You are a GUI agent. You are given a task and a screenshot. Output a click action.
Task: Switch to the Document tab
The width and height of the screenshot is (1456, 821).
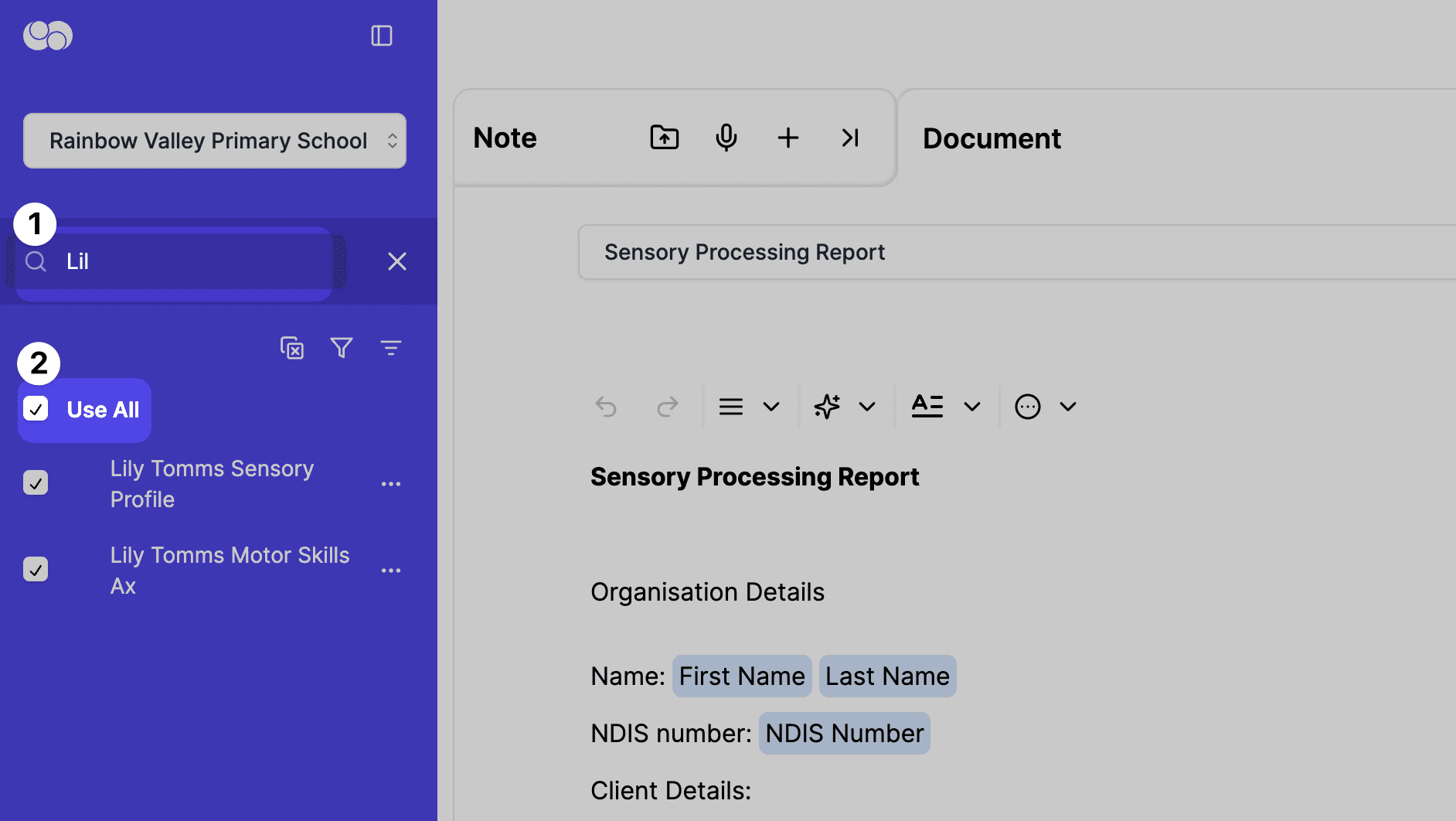coord(992,138)
